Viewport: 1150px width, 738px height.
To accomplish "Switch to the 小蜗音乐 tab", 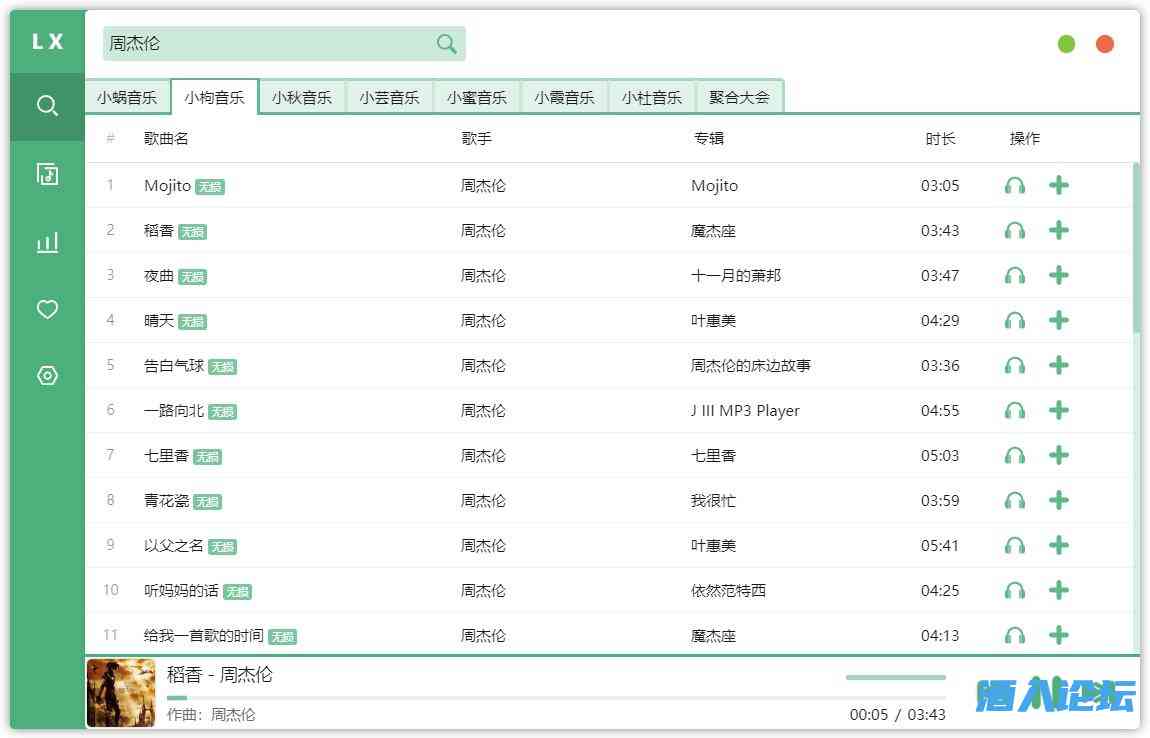I will (127, 98).
